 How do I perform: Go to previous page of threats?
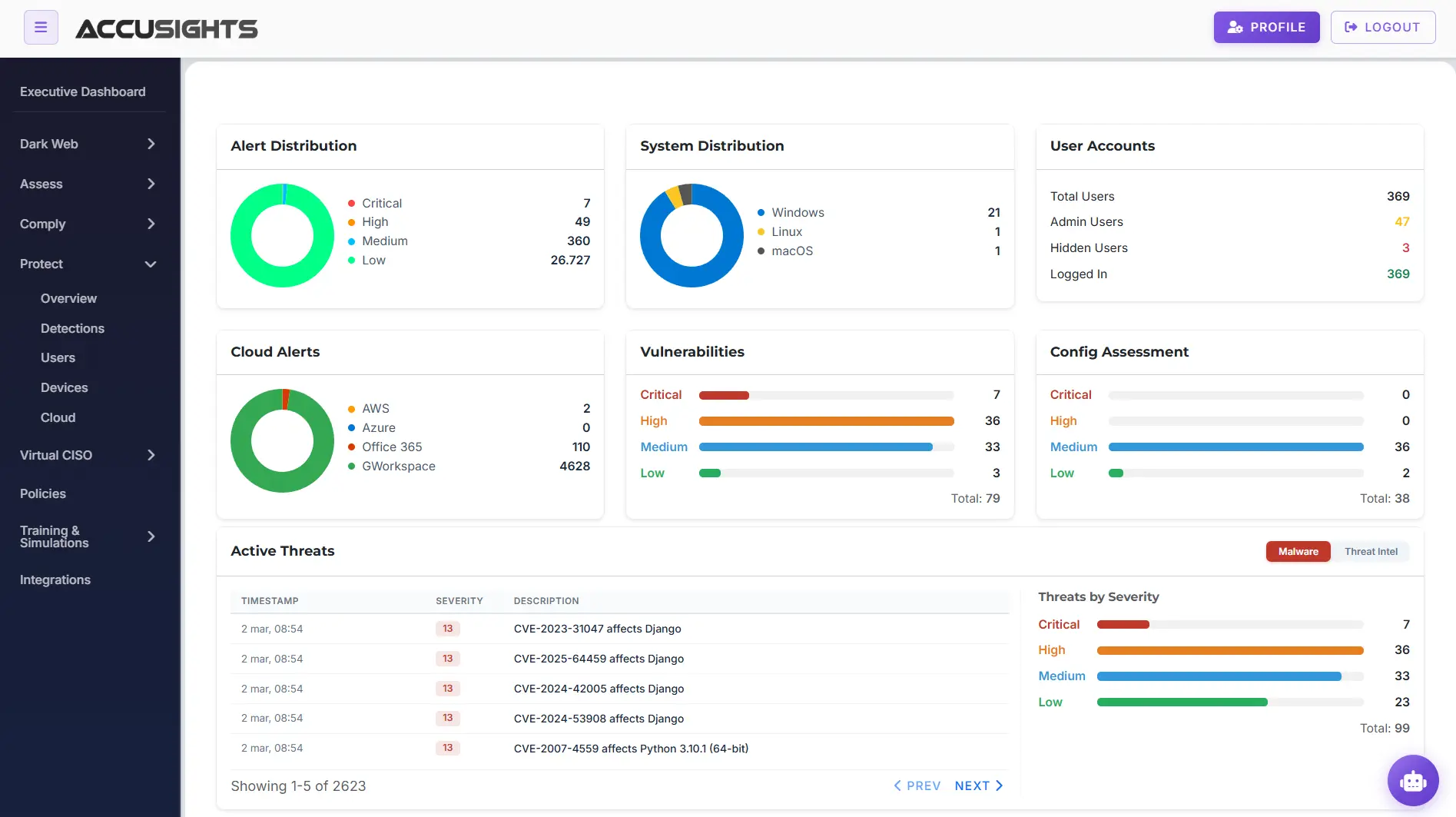tap(917, 785)
